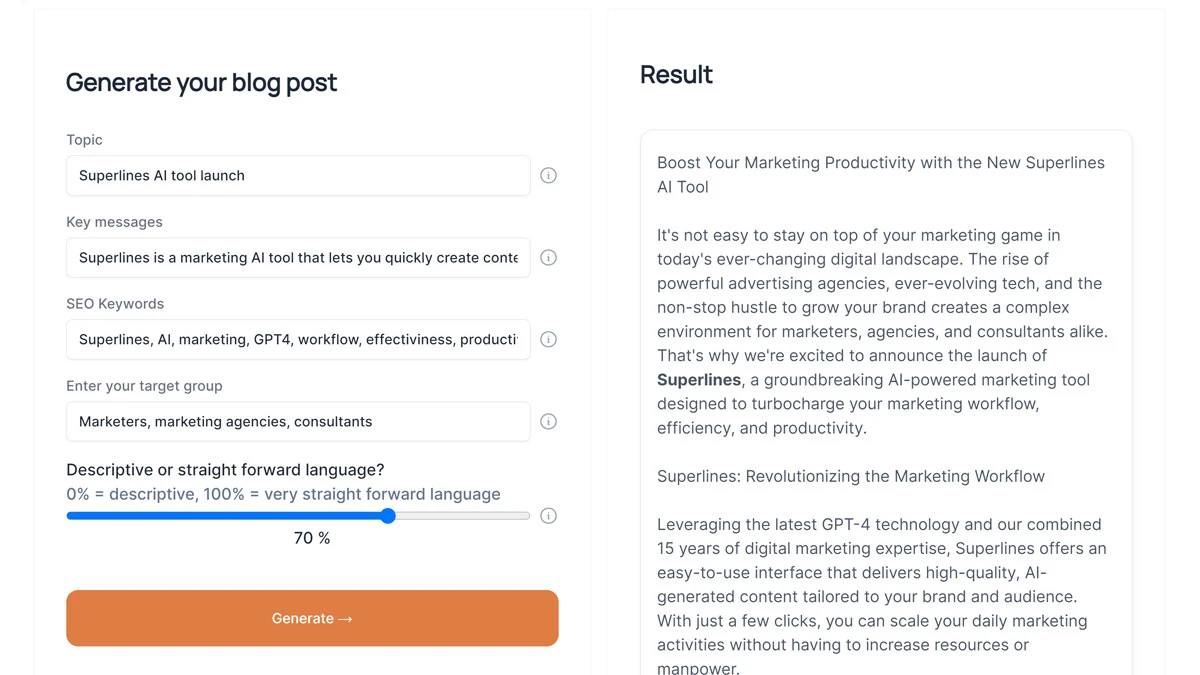Click the blue slider handle at 70%
Image resolution: width=1200 pixels, height=675 pixels.
388,516
